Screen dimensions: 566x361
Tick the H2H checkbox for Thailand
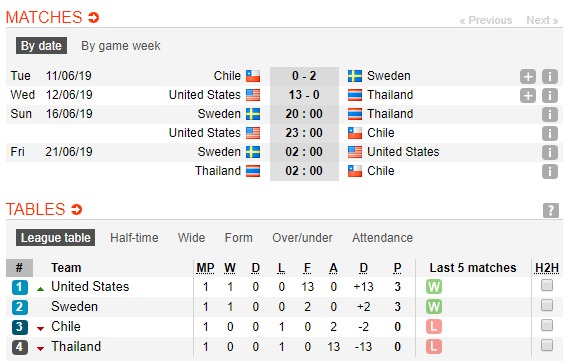(547, 345)
